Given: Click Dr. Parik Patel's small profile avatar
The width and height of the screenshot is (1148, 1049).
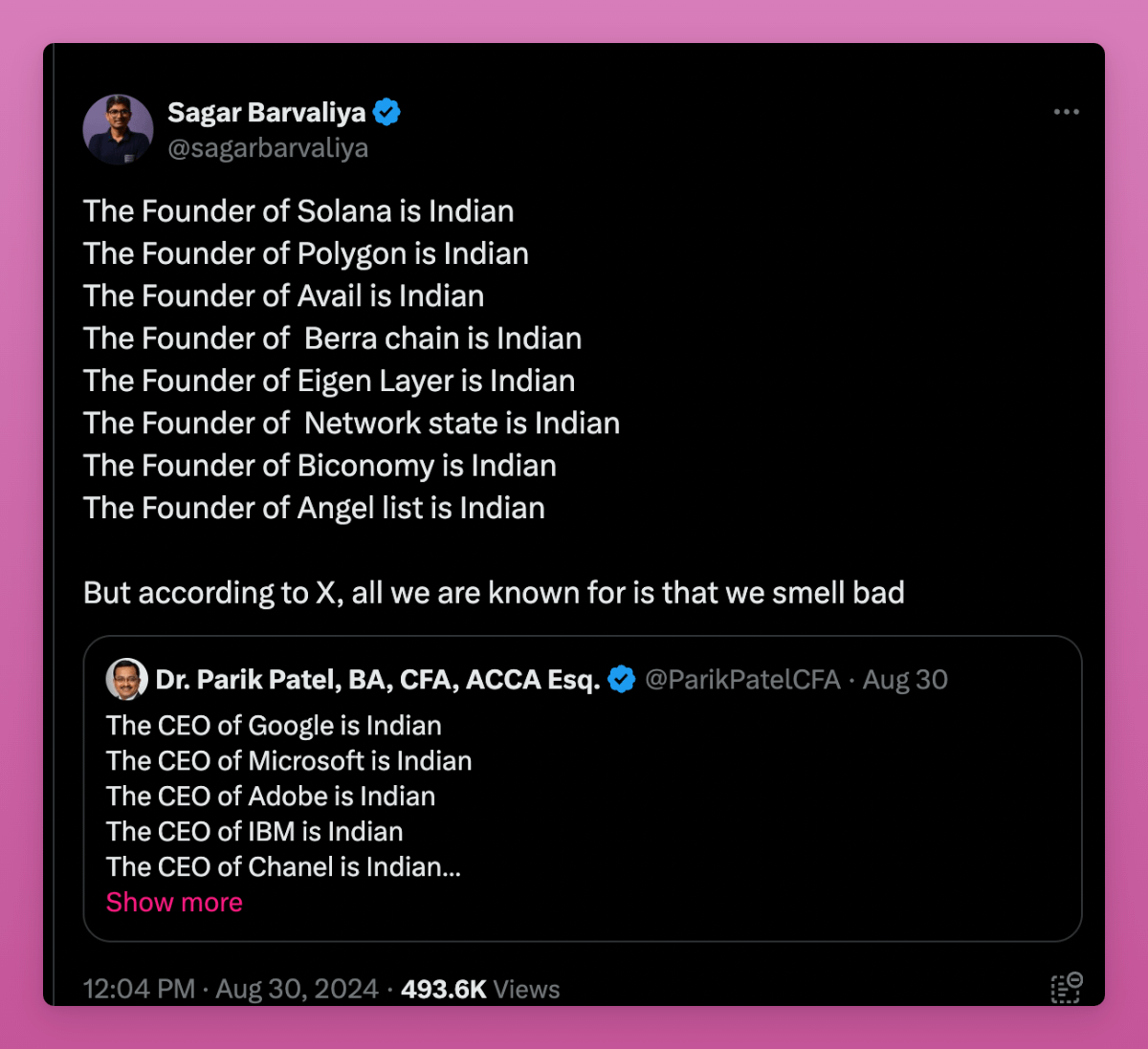Looking at the screenshot, I should tap(126, 679).
